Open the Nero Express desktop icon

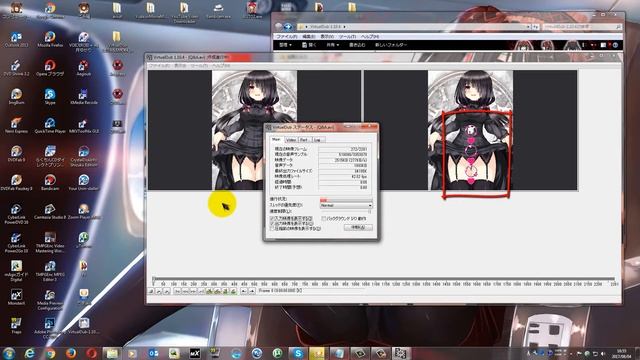click(16, 125)
